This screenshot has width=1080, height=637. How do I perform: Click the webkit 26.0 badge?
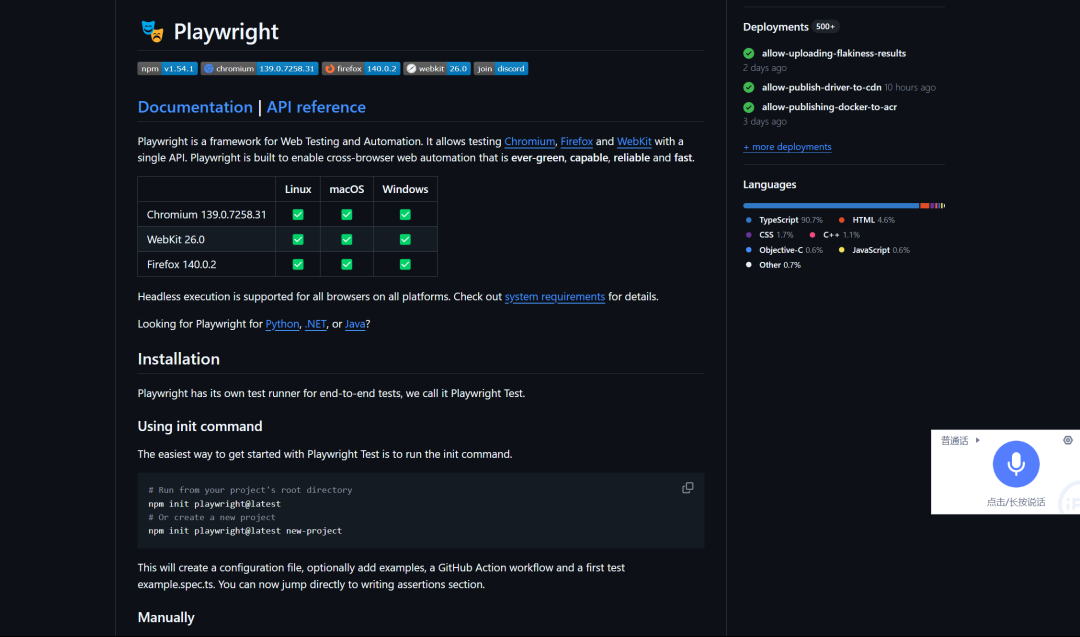pos(437,68)
